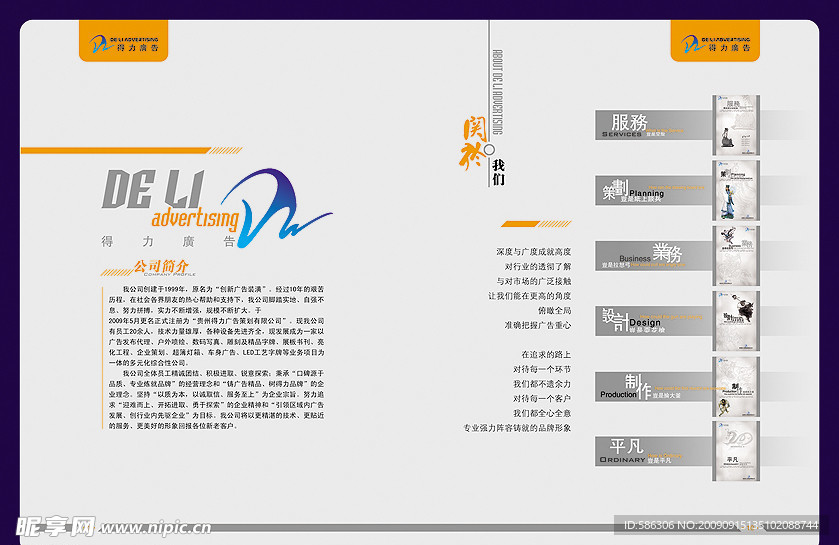
Task: Open the Planning page thumbnail
Action: (x=736, y=190)
